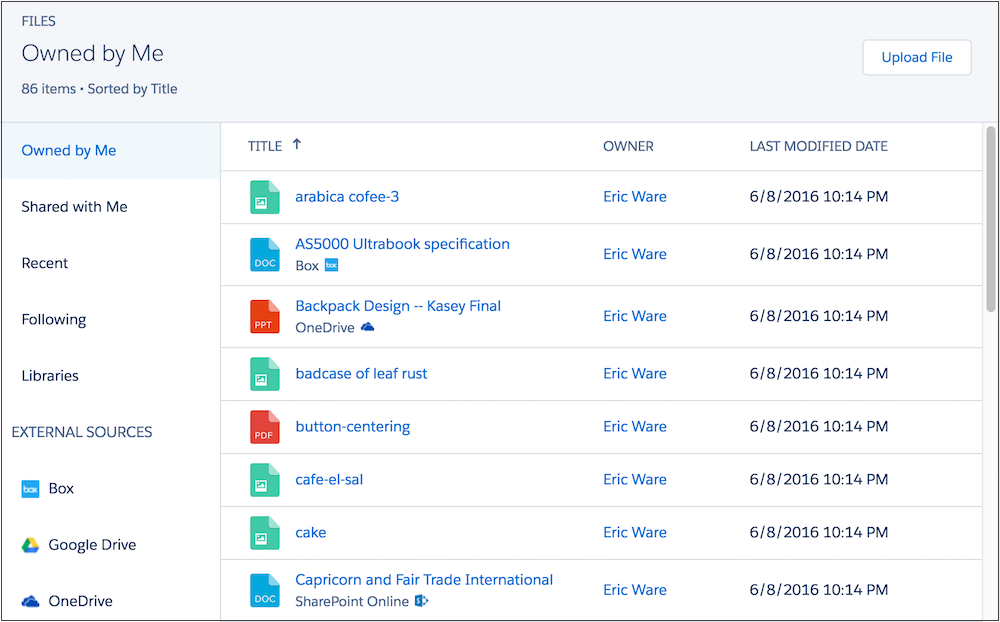Open the Libraries section
This screenshot has width=1000, height=622.
(x=50, y=376)
